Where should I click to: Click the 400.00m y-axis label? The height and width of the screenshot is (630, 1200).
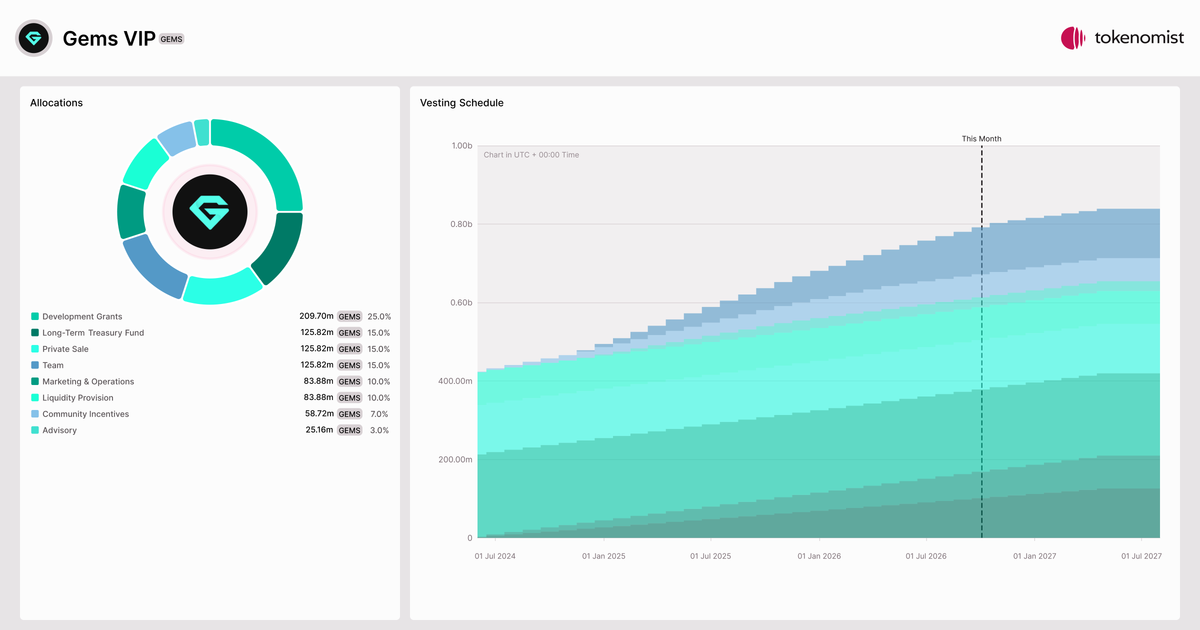click(455, 381)
